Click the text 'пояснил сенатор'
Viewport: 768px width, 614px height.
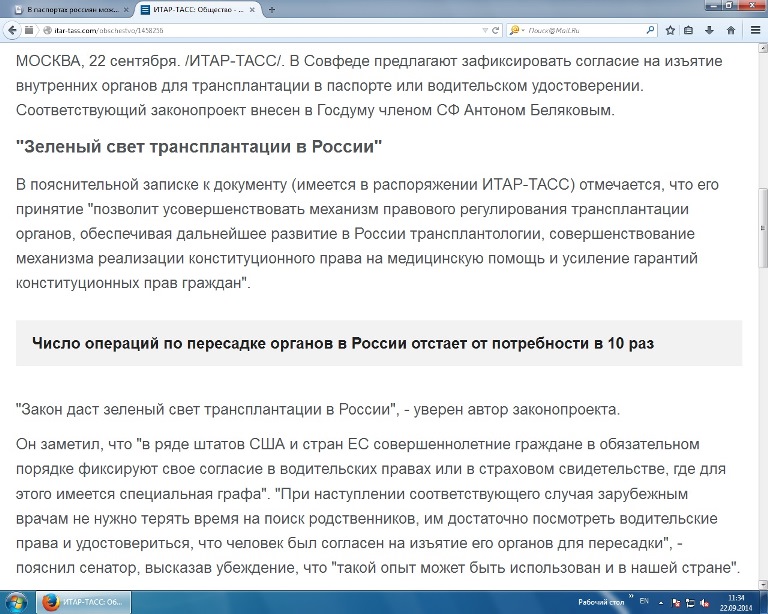(78, 568)
